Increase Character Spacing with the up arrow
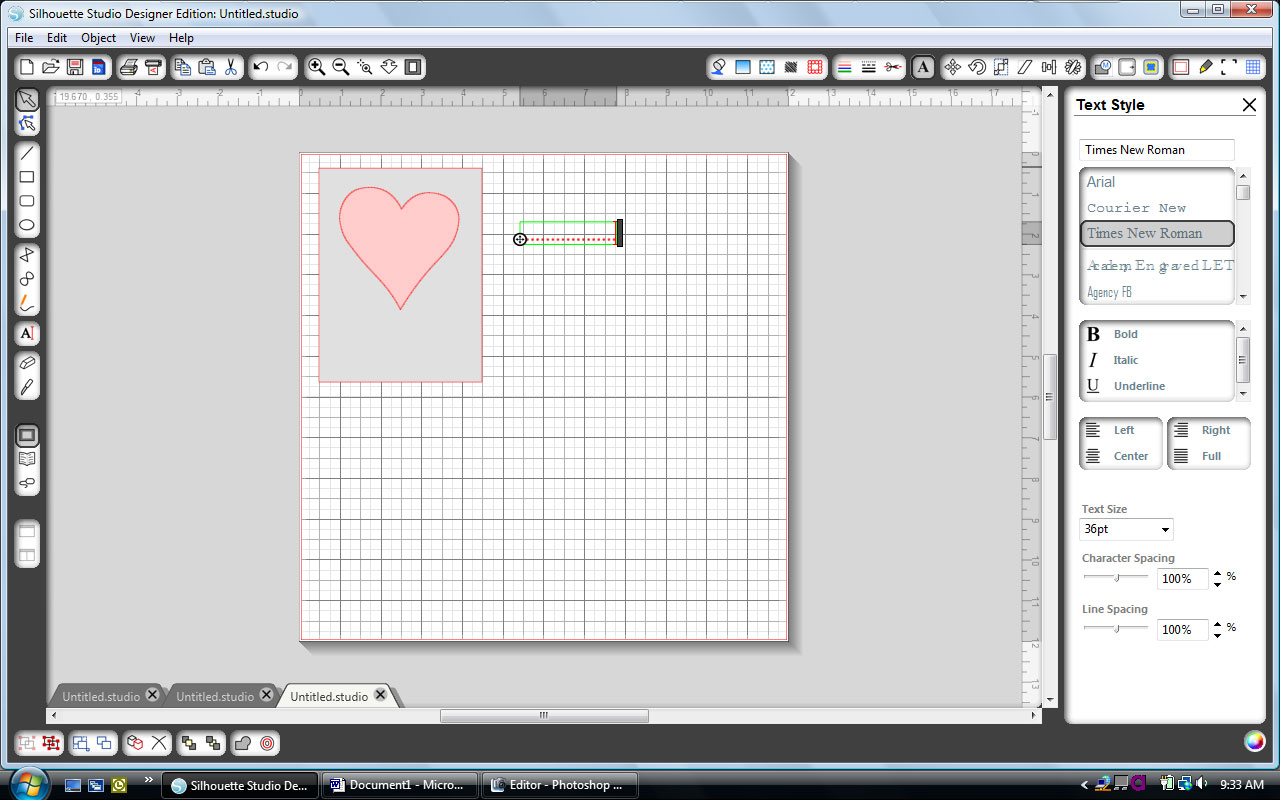The height and width of the screenshot is (800, 1280). click(x=1217, y=573)
